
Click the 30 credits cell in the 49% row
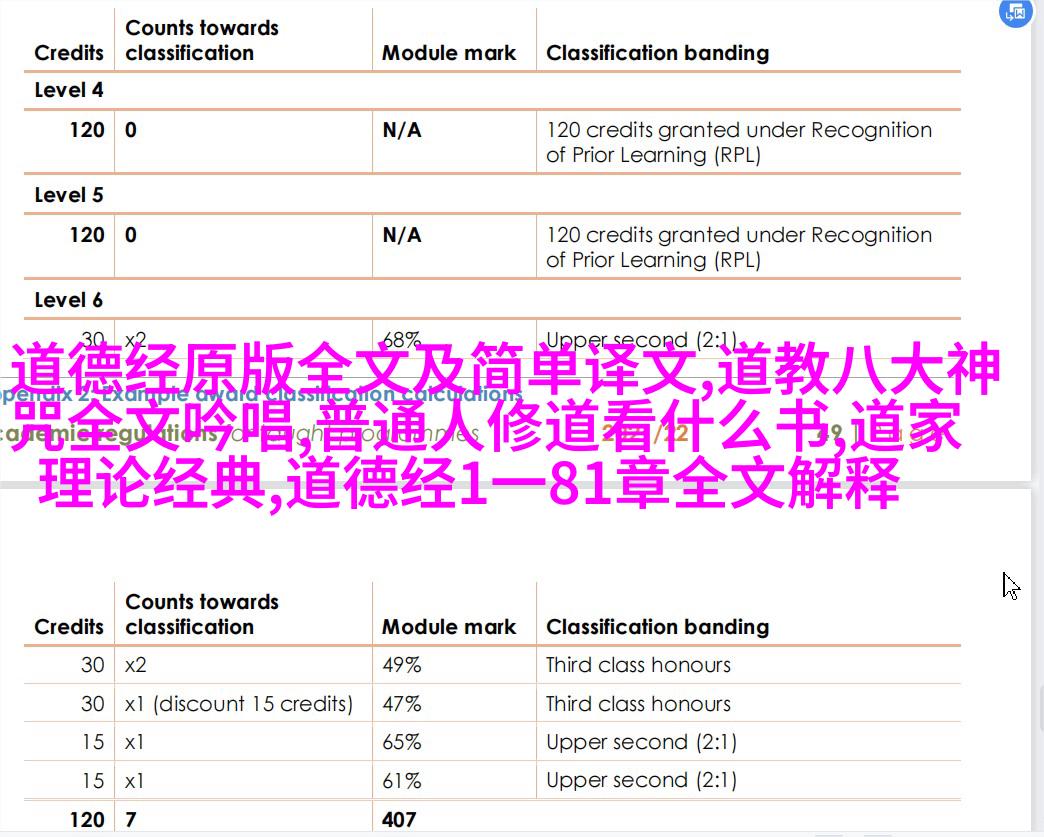(x=93, y=665)
